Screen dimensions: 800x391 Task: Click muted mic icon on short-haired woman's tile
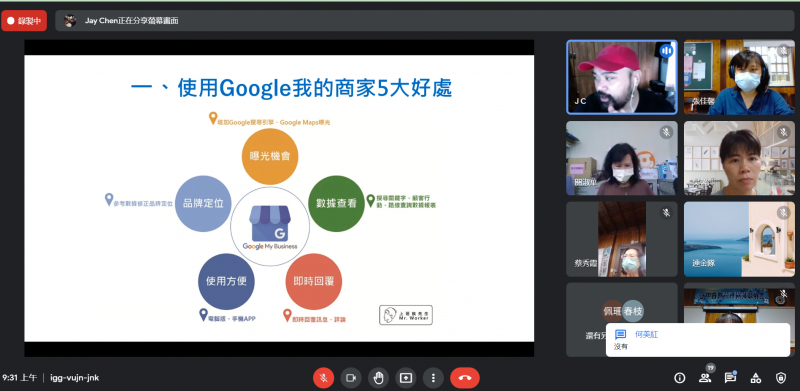click(783, 132)
